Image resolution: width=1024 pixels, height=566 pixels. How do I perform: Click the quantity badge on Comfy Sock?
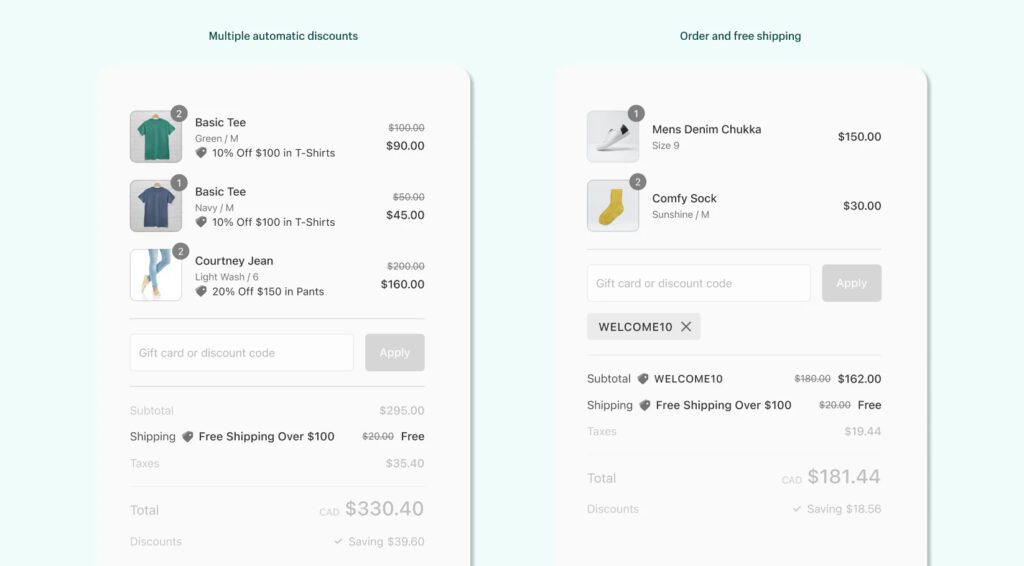(x=637, y=182)
